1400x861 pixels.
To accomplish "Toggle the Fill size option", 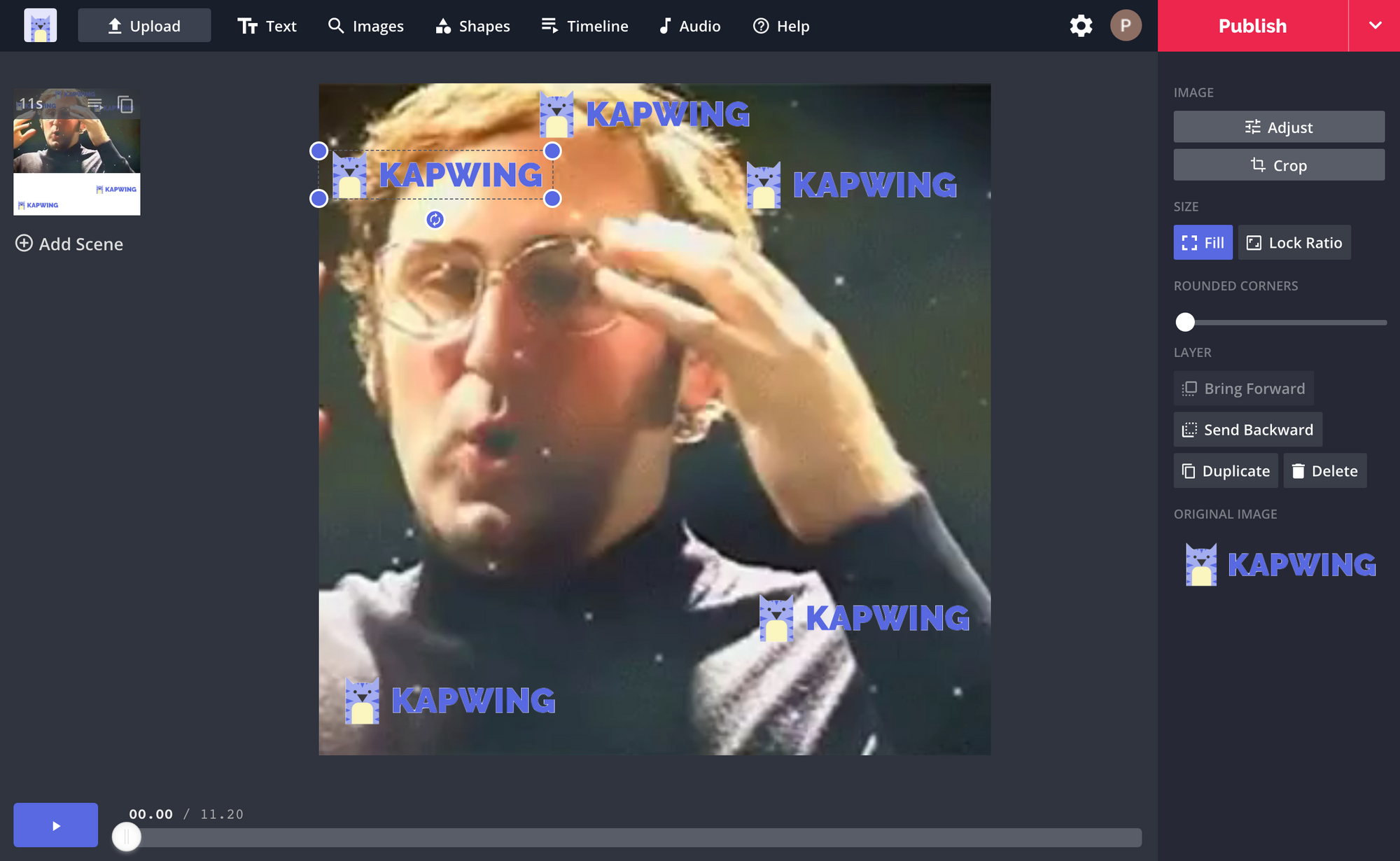I will 1203,243.
